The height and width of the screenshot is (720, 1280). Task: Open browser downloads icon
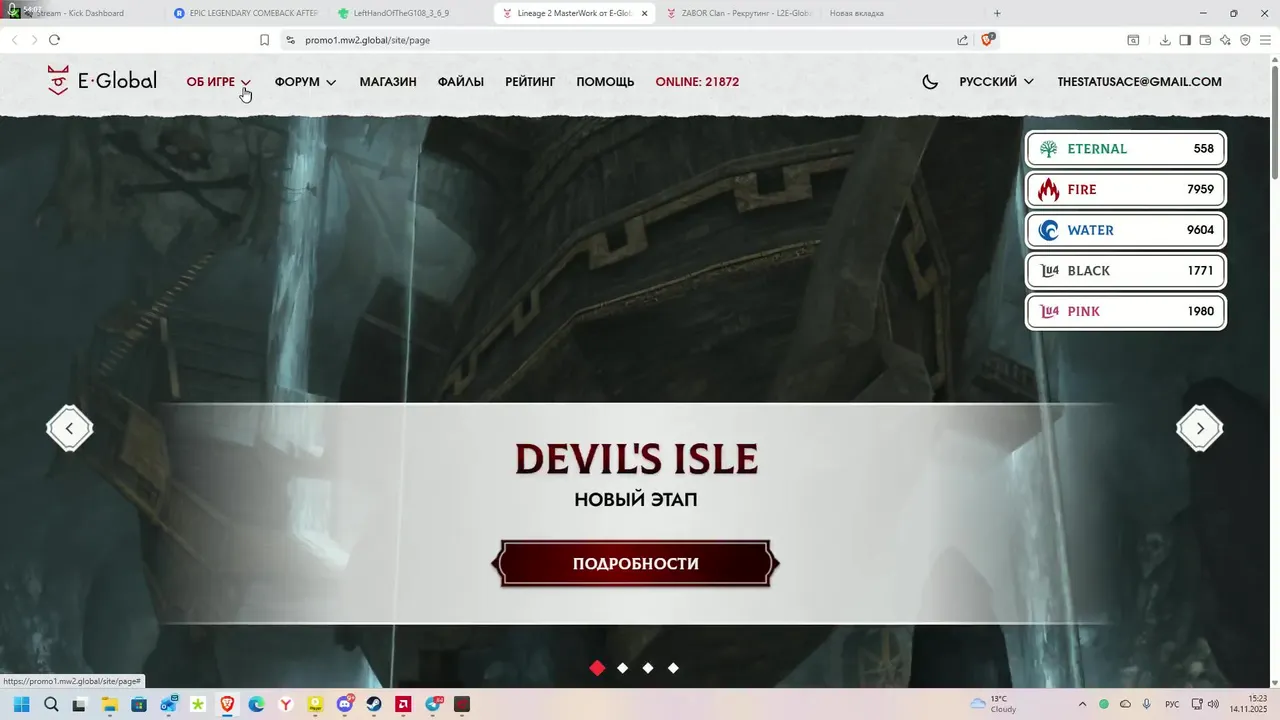pyautogui.click(x=1165, y=40)
